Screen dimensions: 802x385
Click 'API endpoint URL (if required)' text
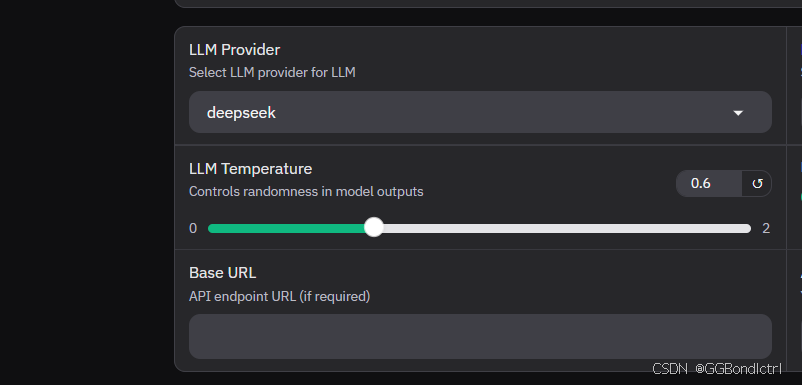coord(279,296)
